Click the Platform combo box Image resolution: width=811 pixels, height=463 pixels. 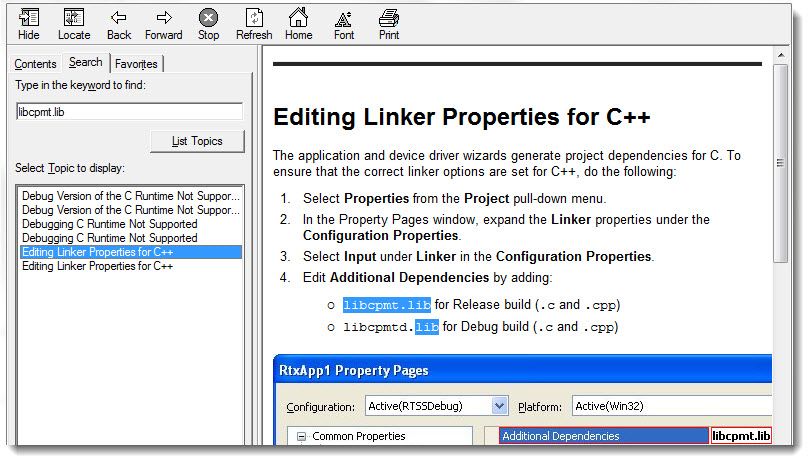click(x=670, y=406)
